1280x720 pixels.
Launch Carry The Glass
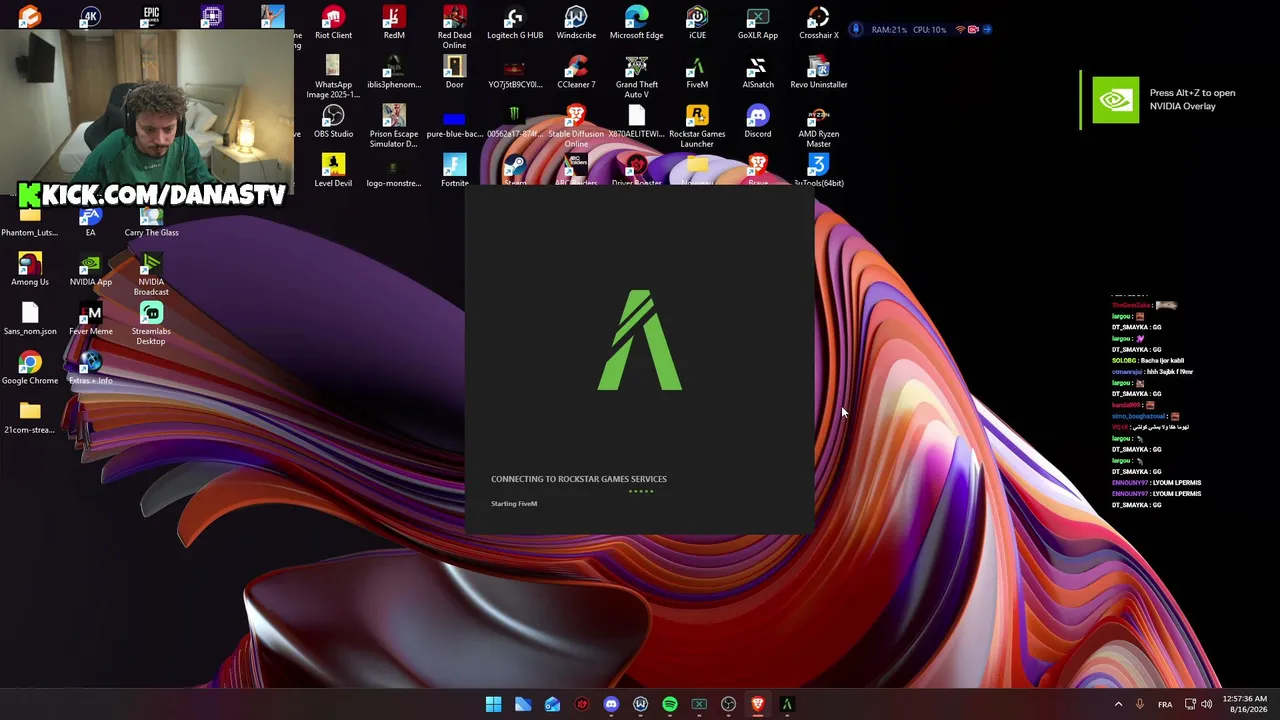pos(151,220)
